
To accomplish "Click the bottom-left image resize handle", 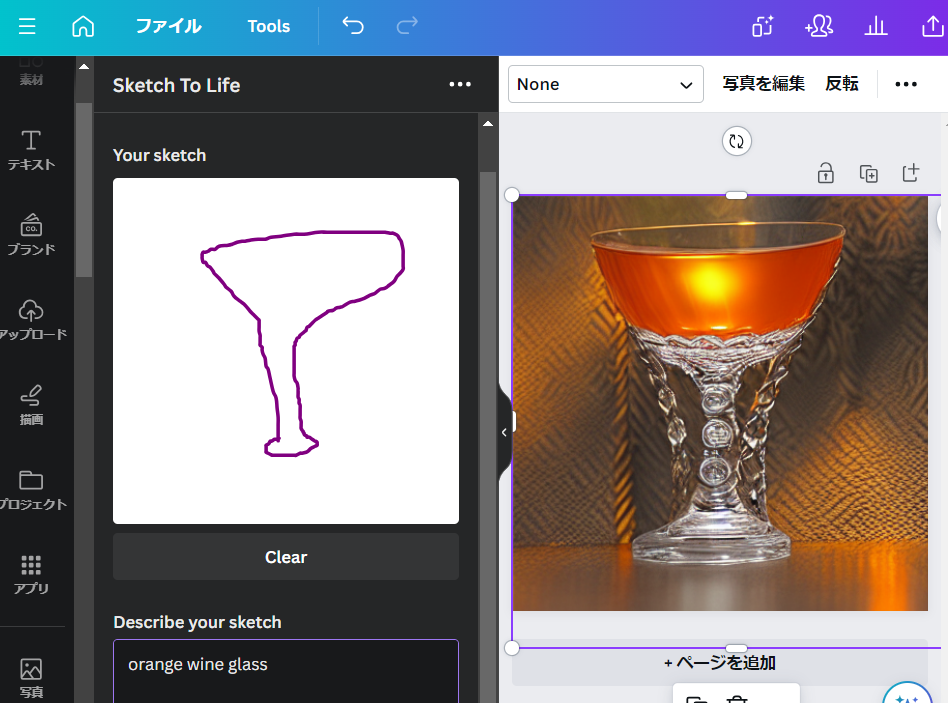I will point(511,648).
